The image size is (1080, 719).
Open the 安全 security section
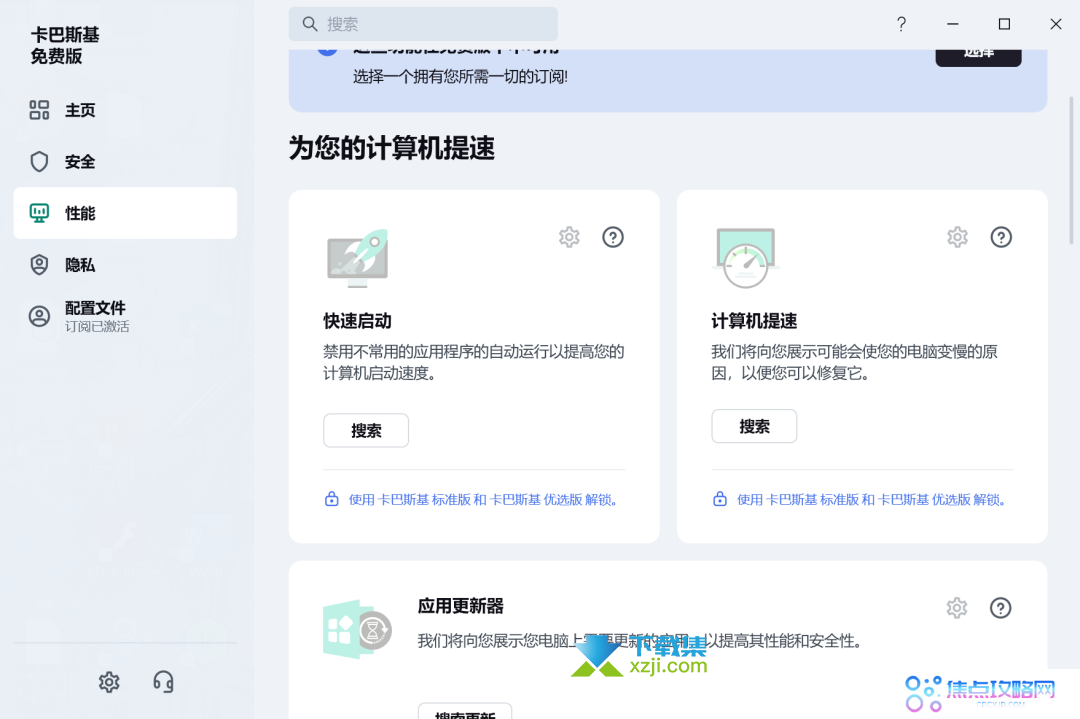[x=125, y=162]
